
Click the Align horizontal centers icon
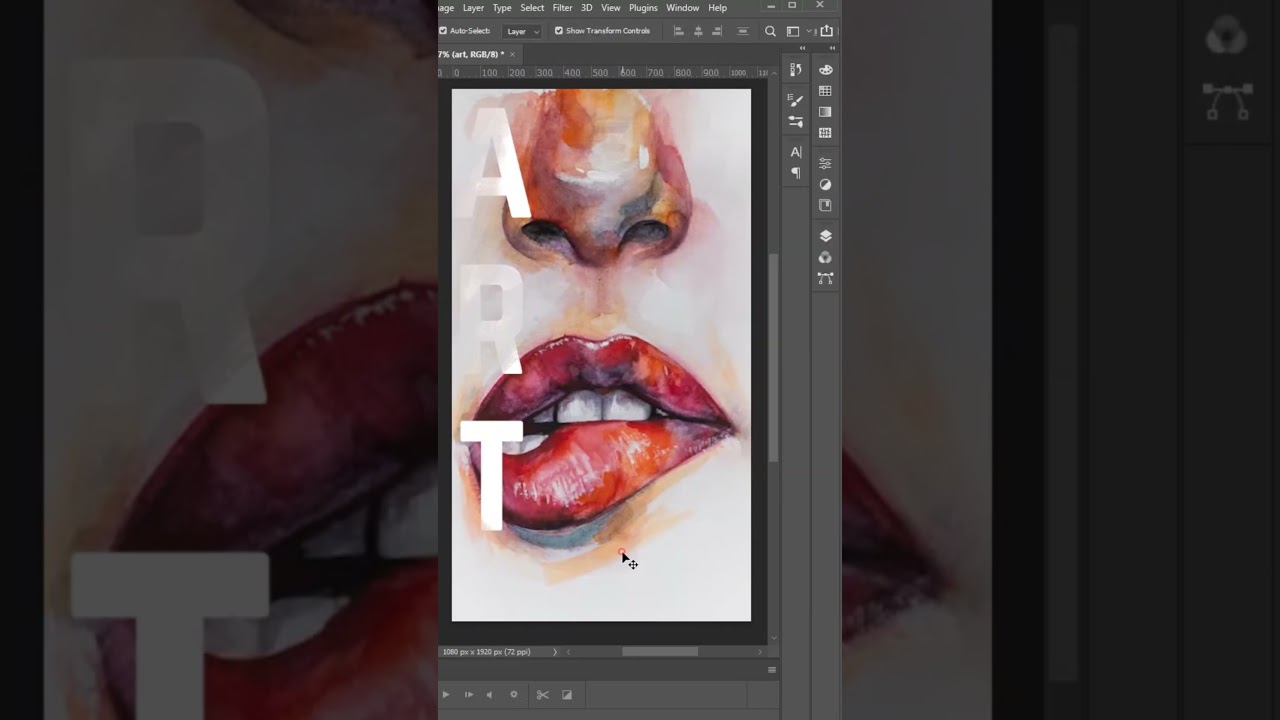pyautogui.click(x=698, y=31)
